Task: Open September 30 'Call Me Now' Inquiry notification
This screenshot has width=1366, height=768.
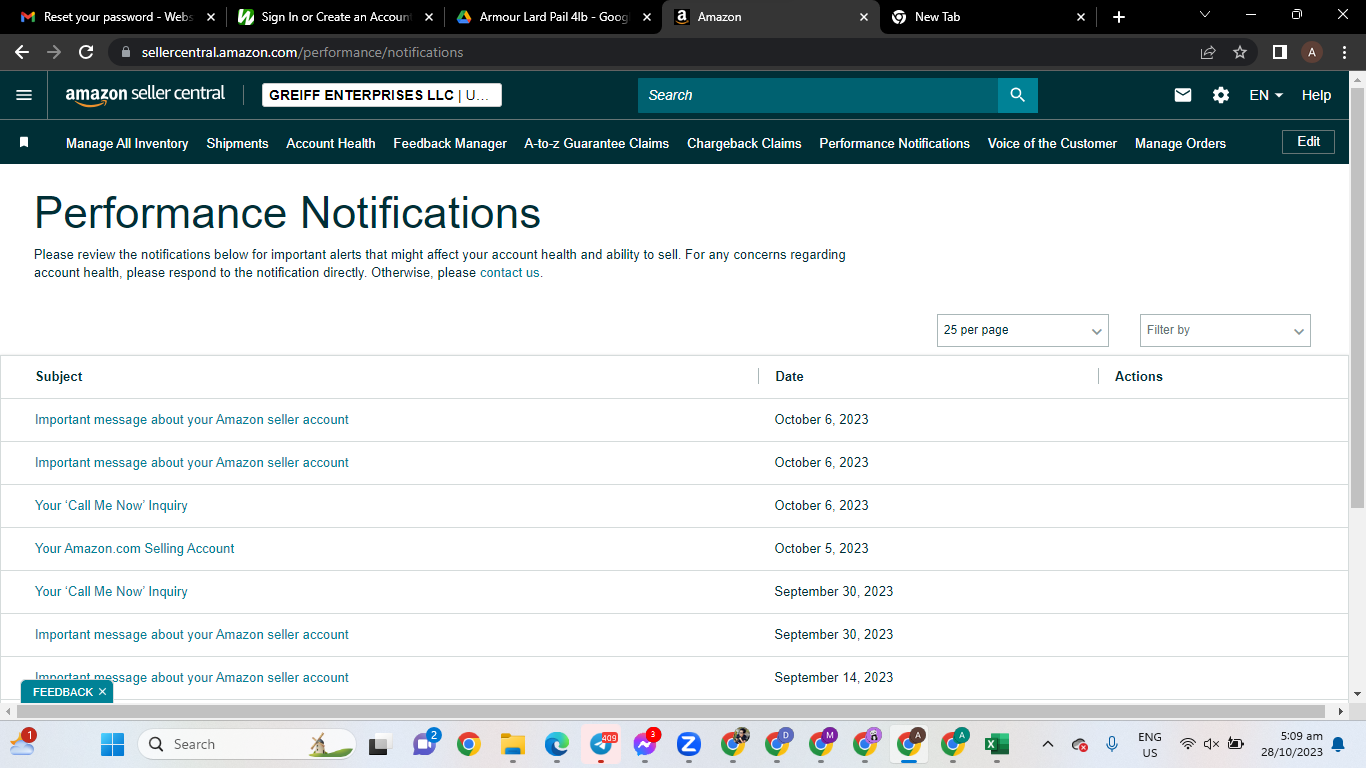Action: pyautogui.click(x=111, y=591)
